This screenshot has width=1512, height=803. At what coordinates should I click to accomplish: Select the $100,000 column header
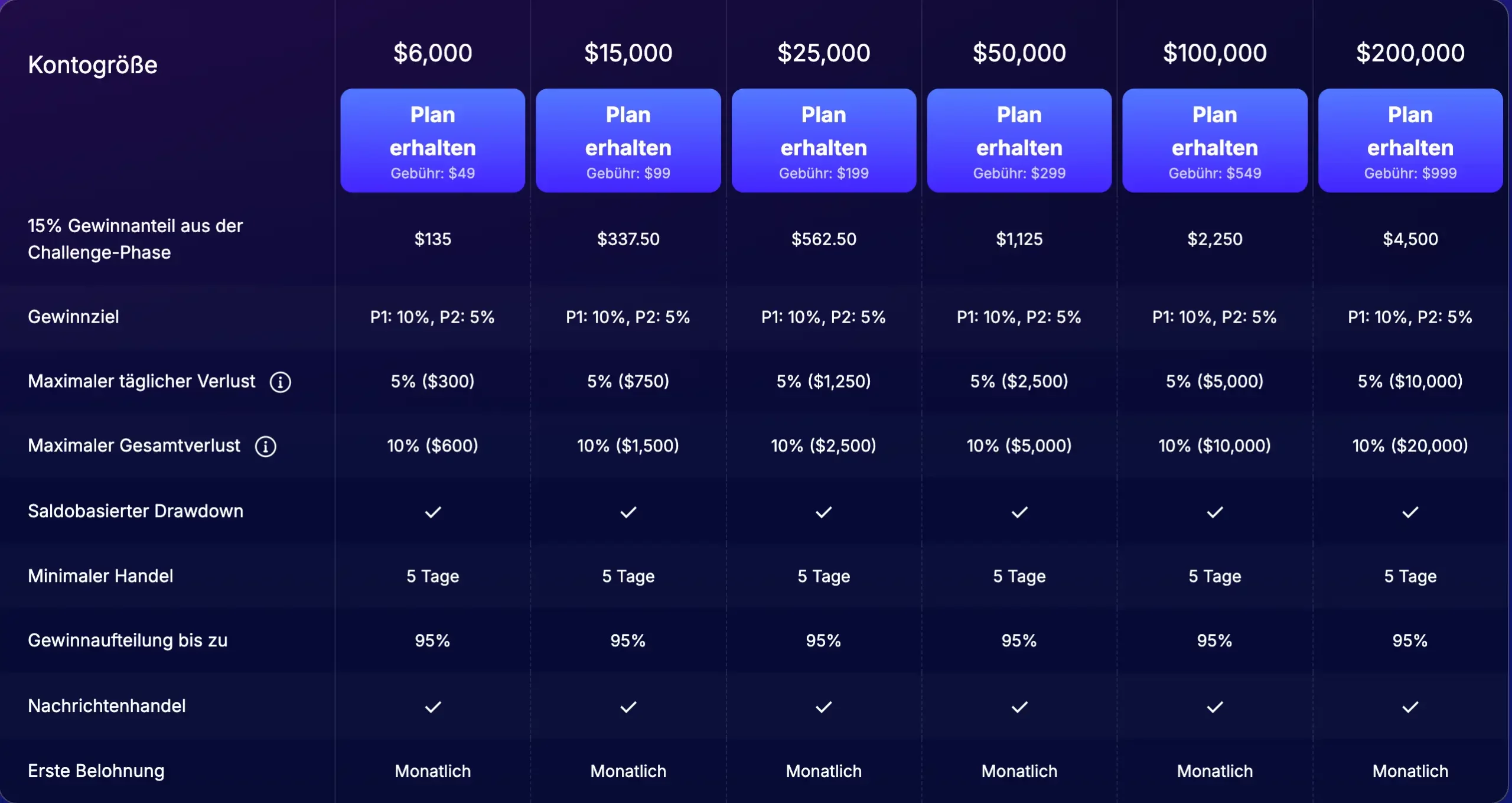1215,53
